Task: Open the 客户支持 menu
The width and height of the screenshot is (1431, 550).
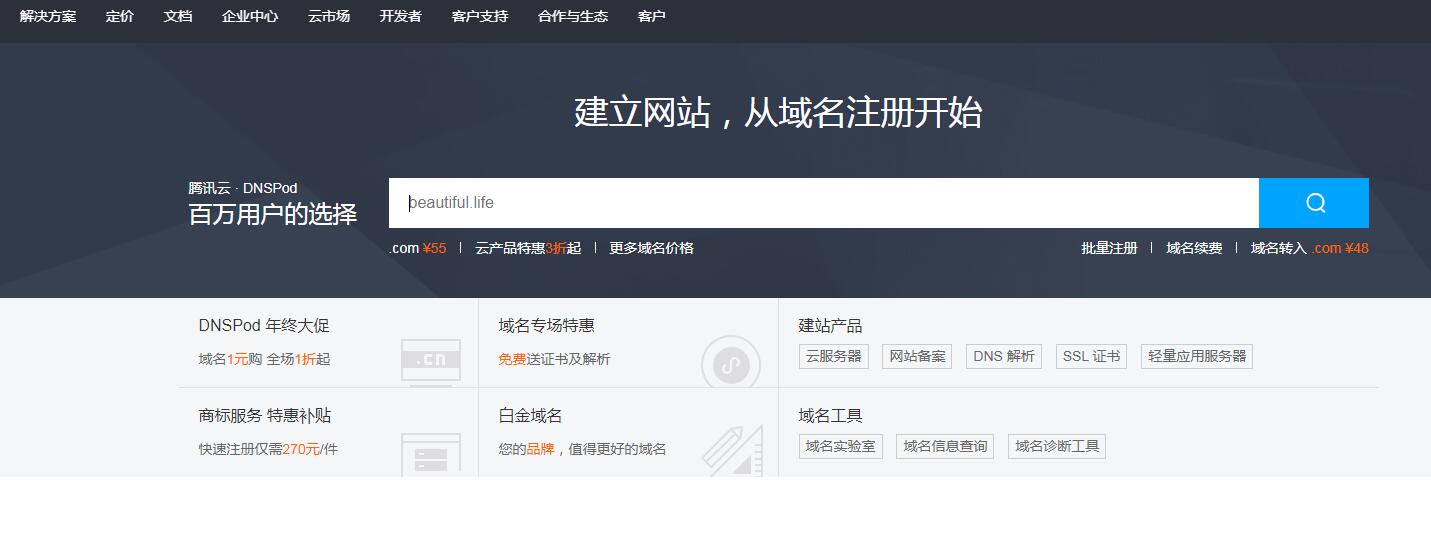Action: (x=480, y=16)
